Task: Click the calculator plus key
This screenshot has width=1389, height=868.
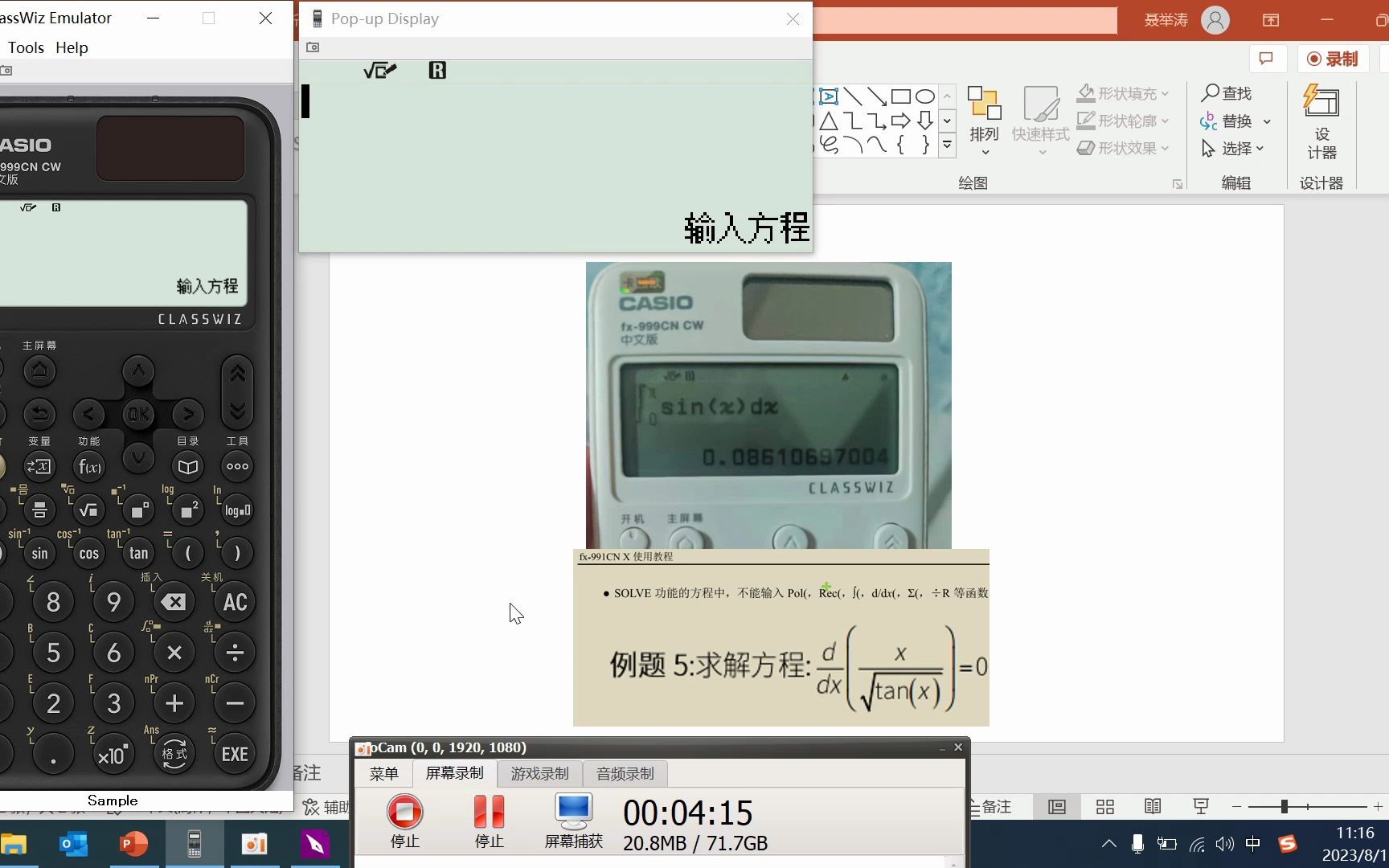Action: pos(174,703)
